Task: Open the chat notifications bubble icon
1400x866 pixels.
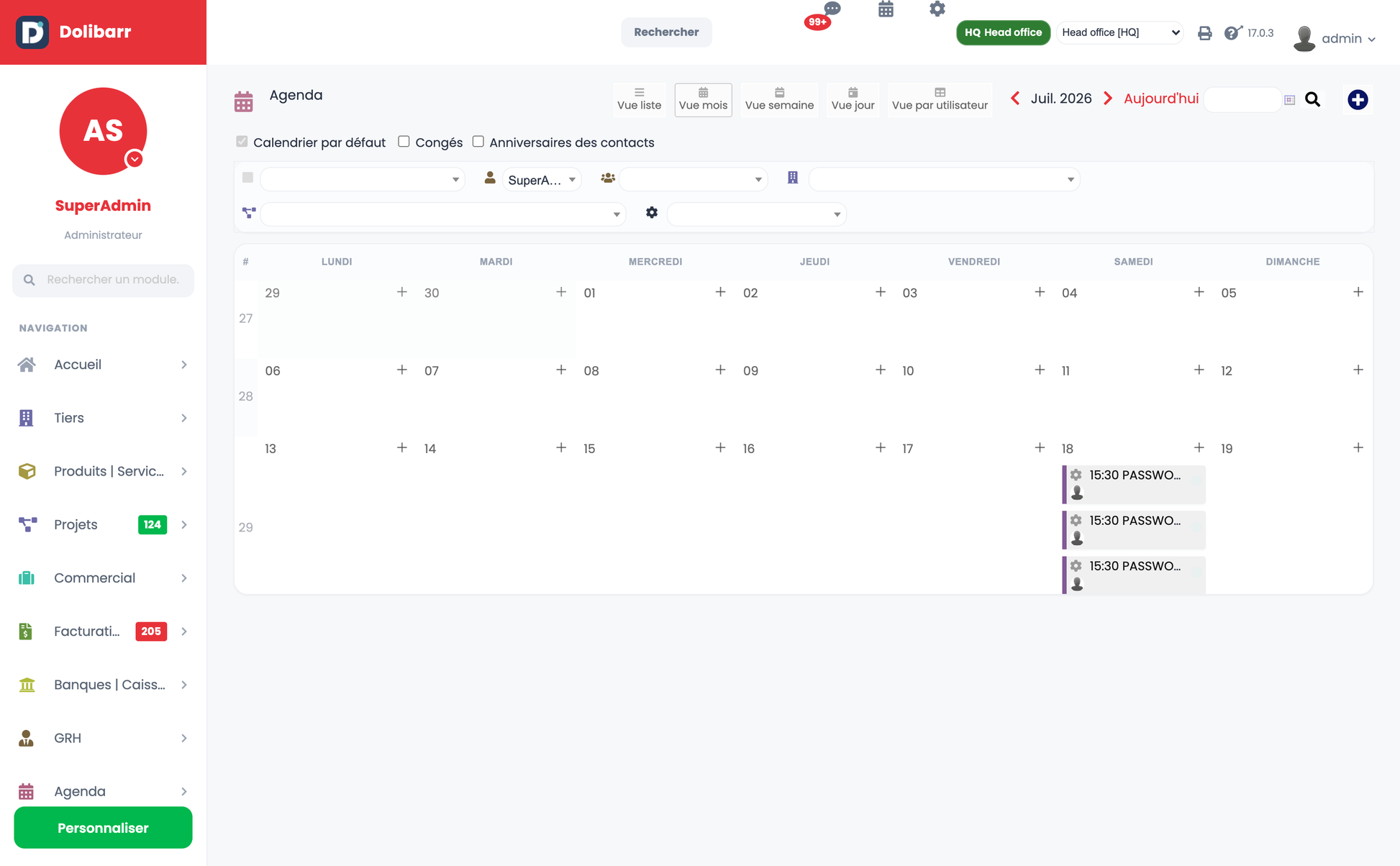Action: (x=832, y=9)
